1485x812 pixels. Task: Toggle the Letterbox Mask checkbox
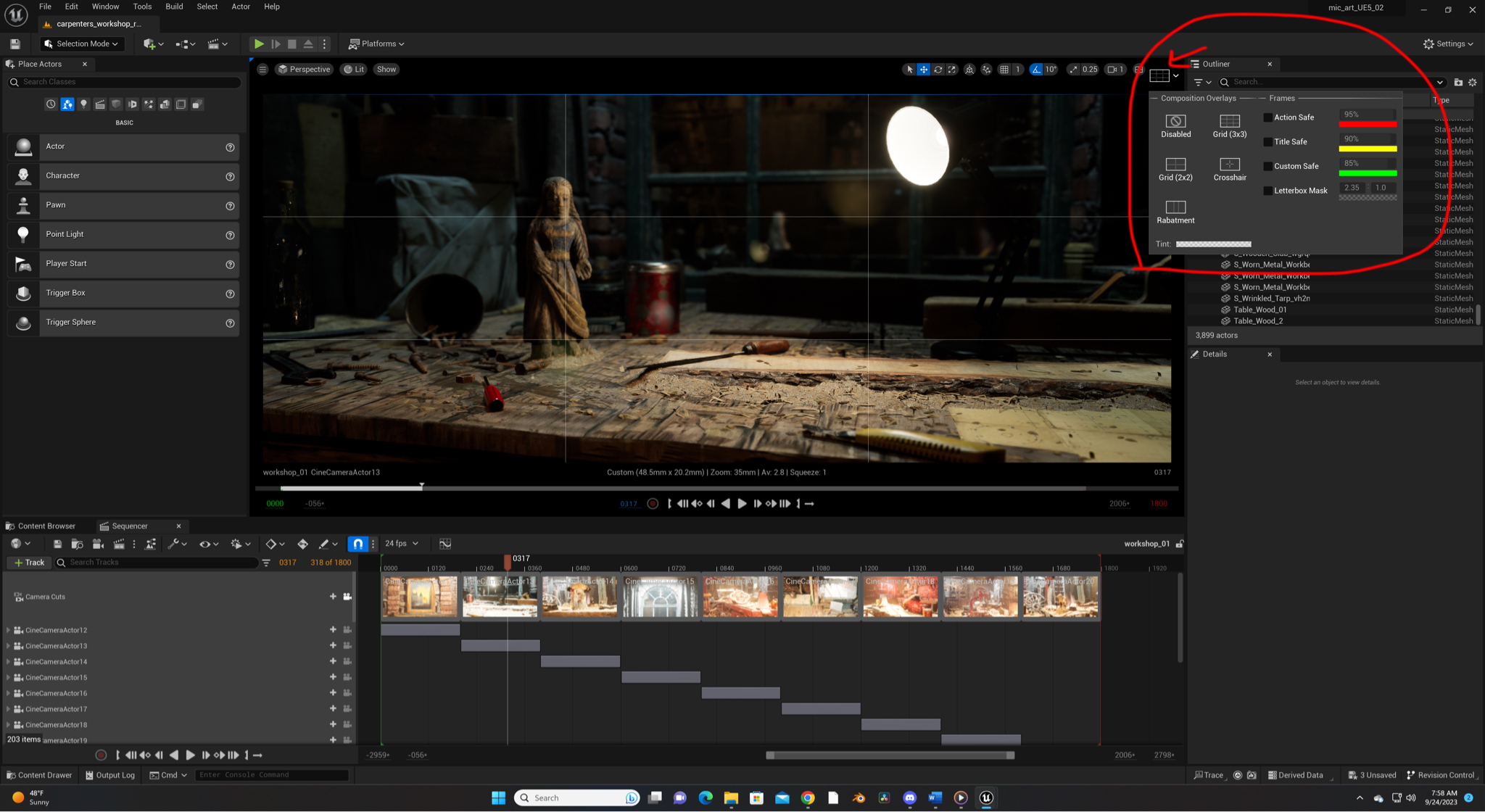(1267, 191)
